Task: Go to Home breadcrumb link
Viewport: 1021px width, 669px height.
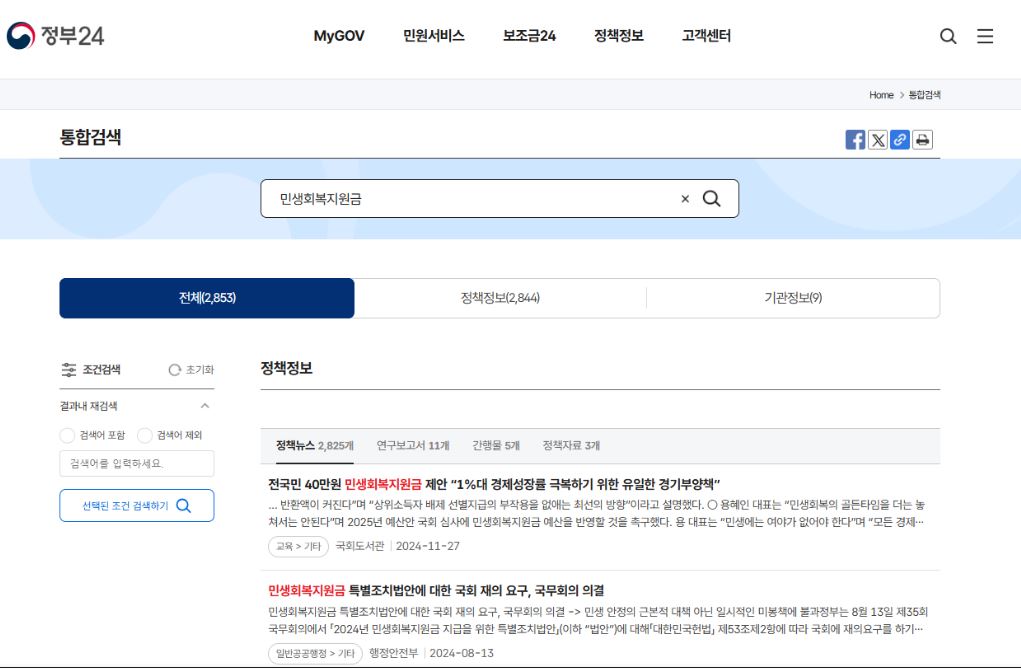Action: coord(881,95)
